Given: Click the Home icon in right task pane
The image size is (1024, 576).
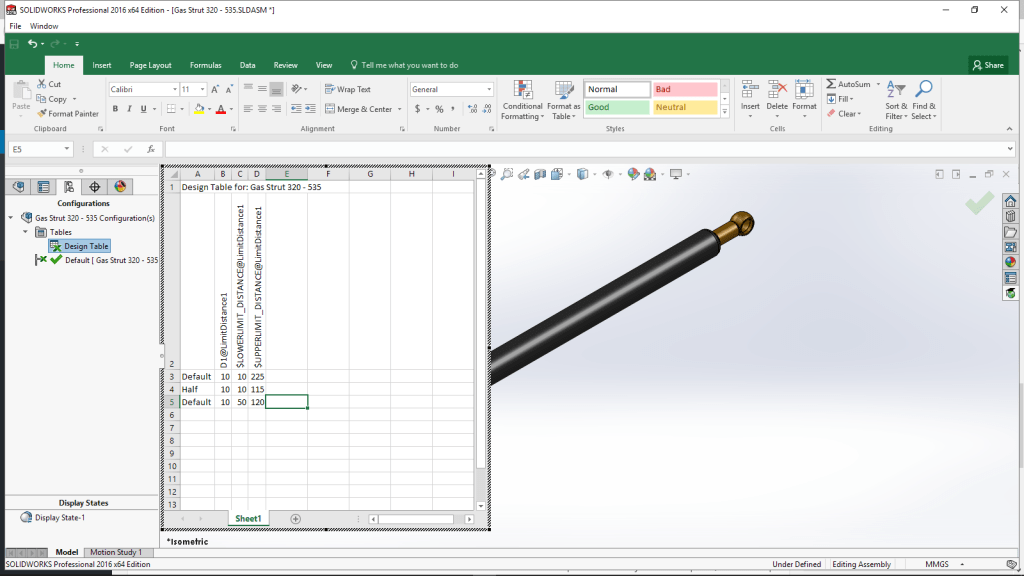Looking at the screenshot, I should (x=1010, y=201).
